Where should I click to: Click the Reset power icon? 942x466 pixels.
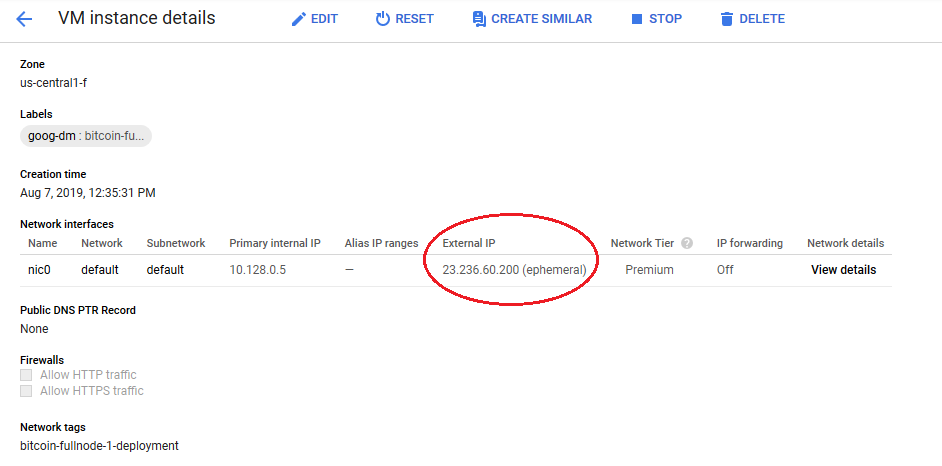383,19
